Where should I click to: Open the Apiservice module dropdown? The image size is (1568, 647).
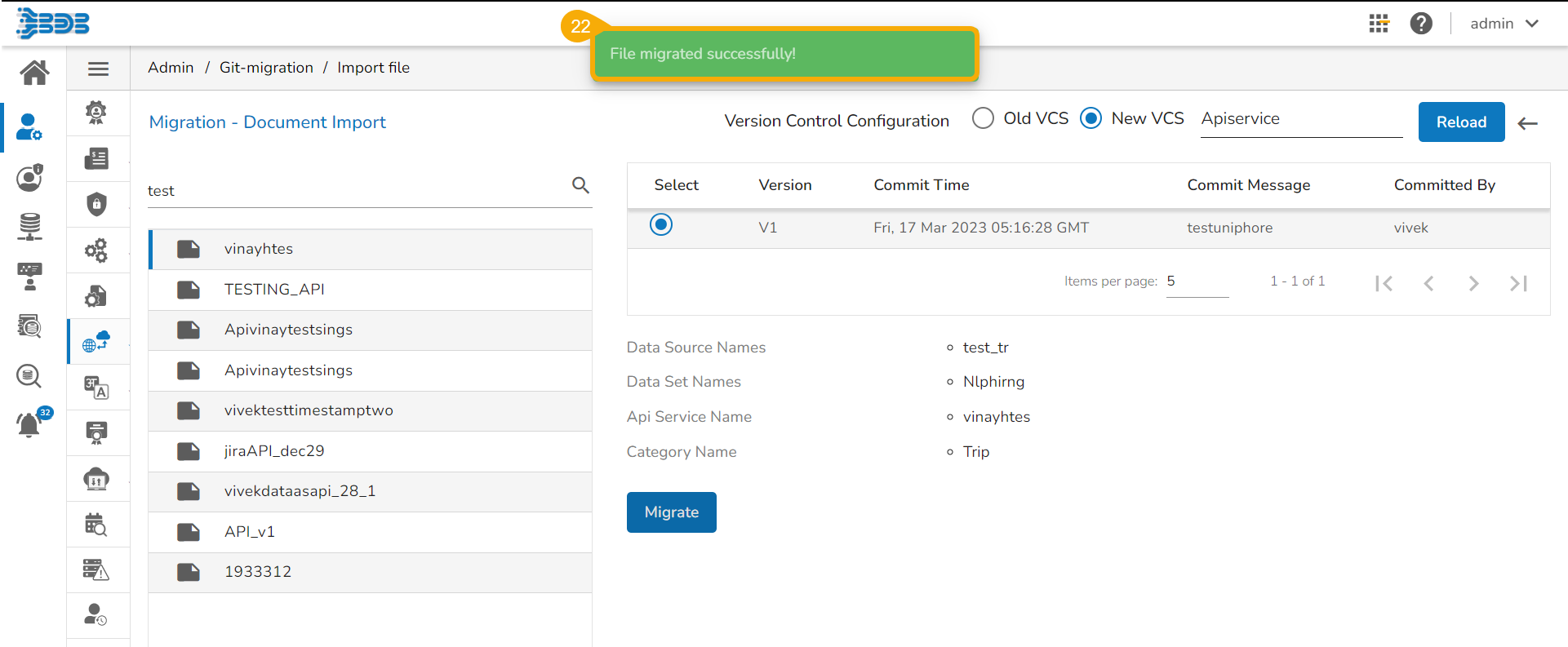pyautogui.click(x=1300, y=119)
